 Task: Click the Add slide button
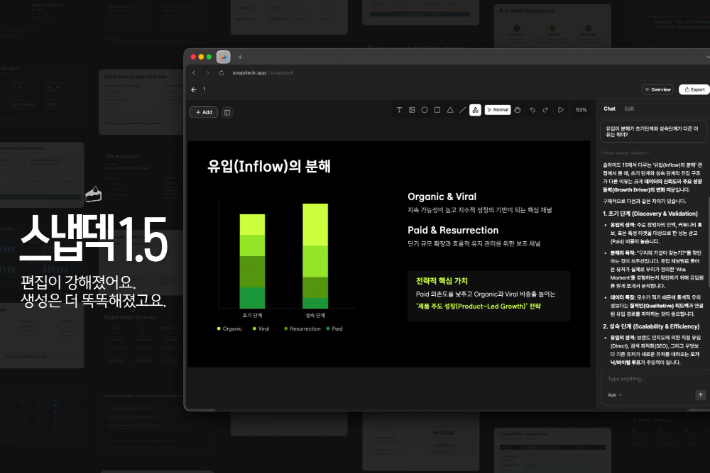203,112
